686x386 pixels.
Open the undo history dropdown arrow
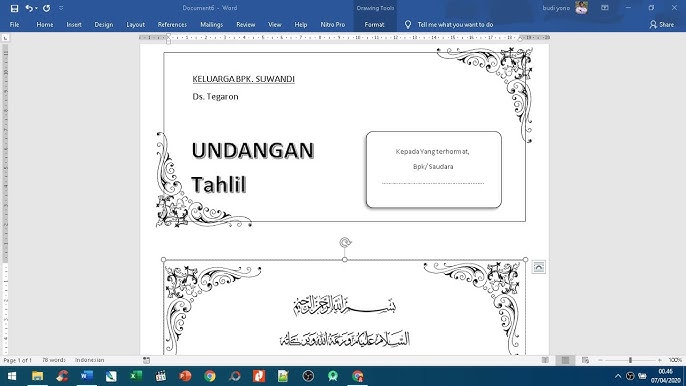[x=36, y=8]
